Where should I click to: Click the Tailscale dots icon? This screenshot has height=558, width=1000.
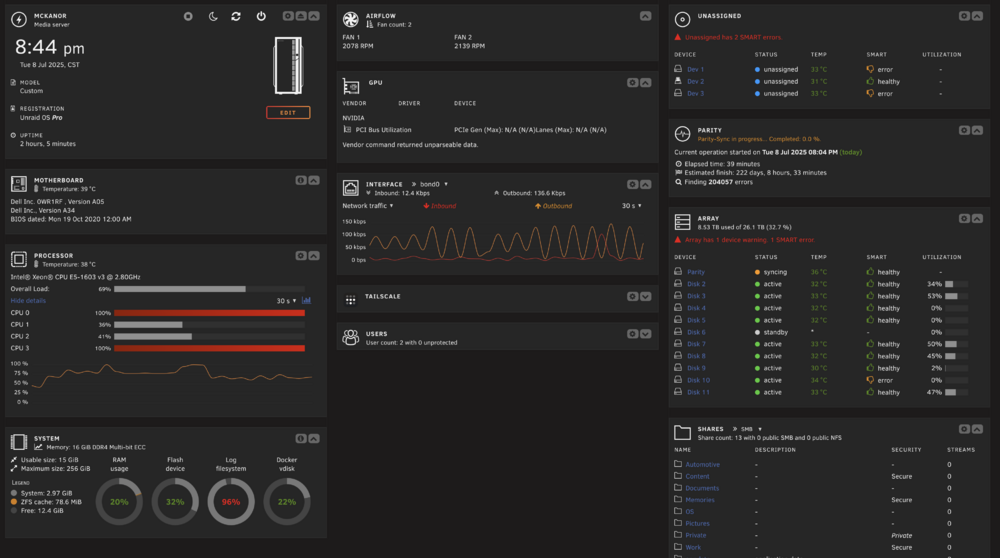tap(351, 300)
